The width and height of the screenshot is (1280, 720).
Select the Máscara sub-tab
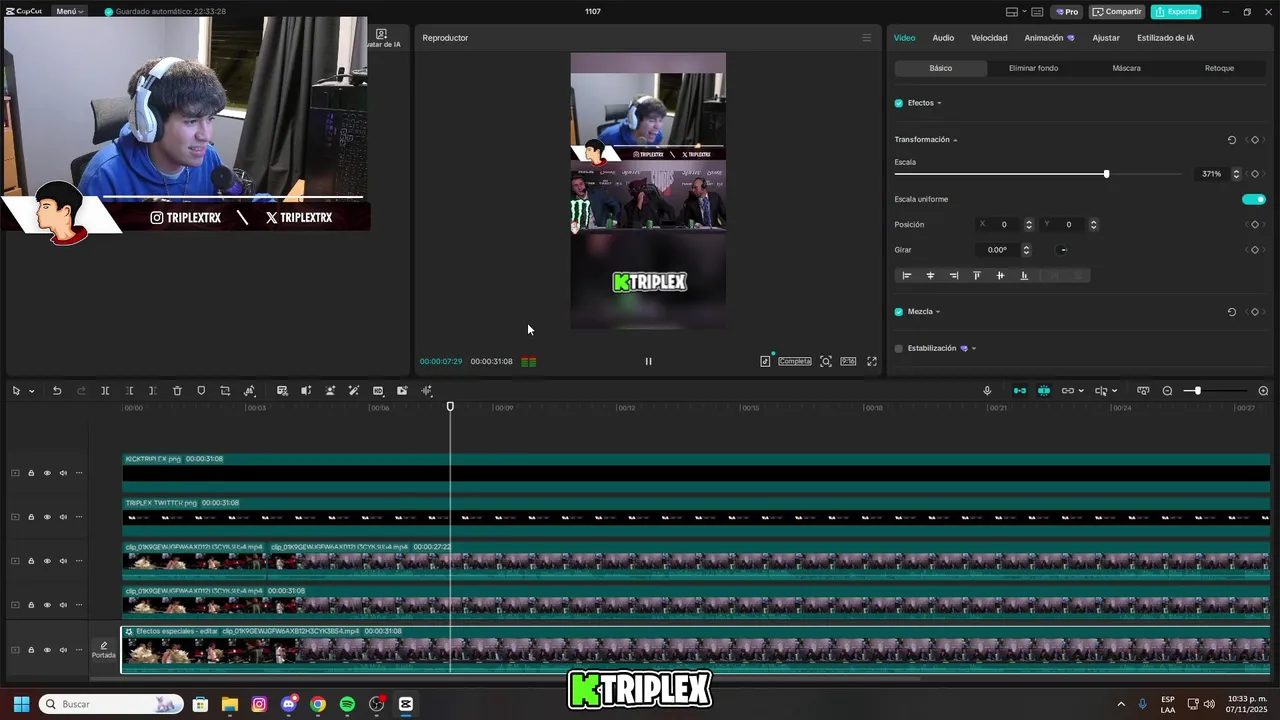pyautogui.click(x=1126, y=68)
